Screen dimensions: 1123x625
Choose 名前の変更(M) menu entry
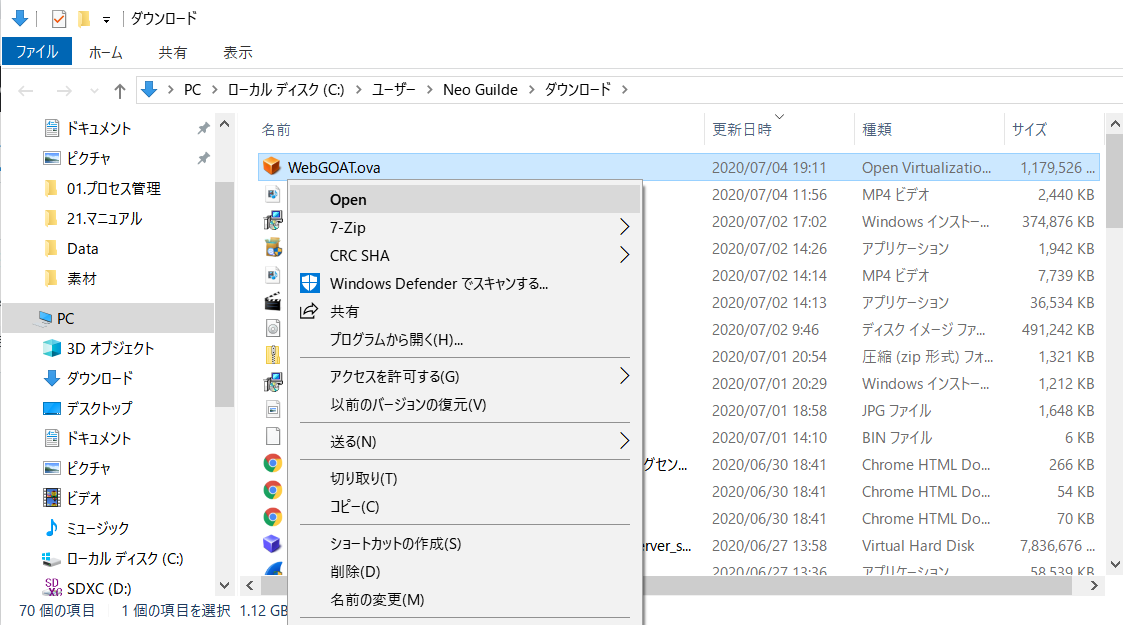pos(465,599)
